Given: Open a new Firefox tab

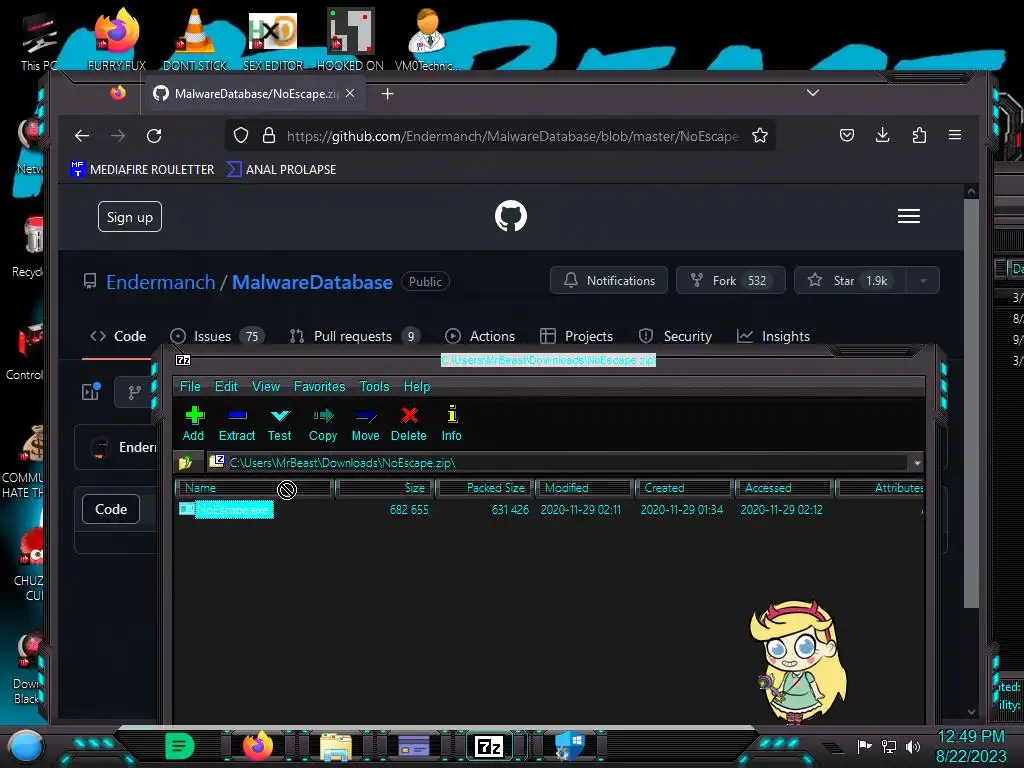Looking at the screenshot, I should 387,94.
